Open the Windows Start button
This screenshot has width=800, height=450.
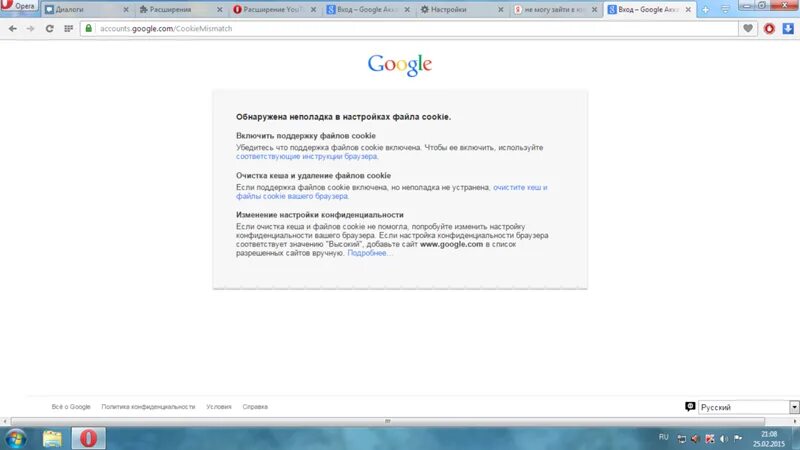[15, 439]
